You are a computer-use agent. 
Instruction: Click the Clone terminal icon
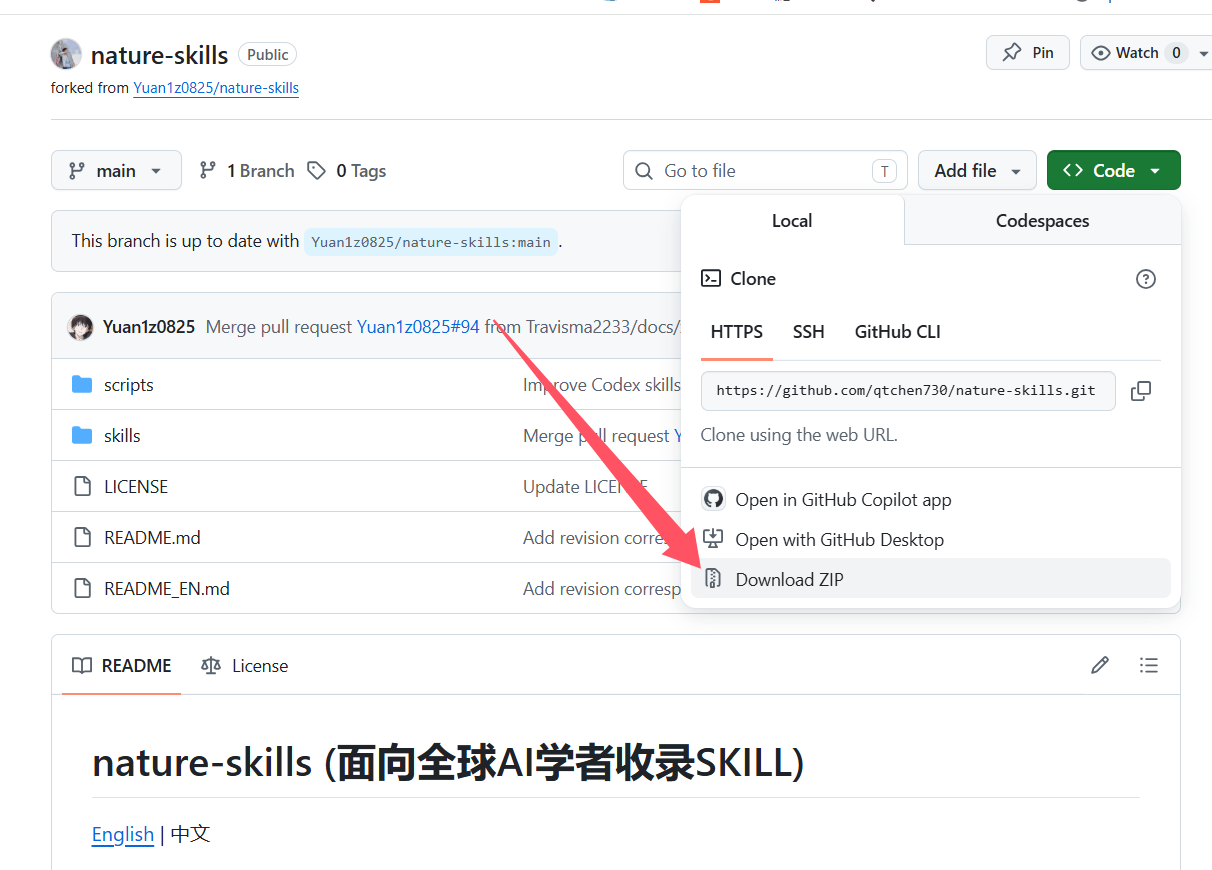click(x=711, y=279)
